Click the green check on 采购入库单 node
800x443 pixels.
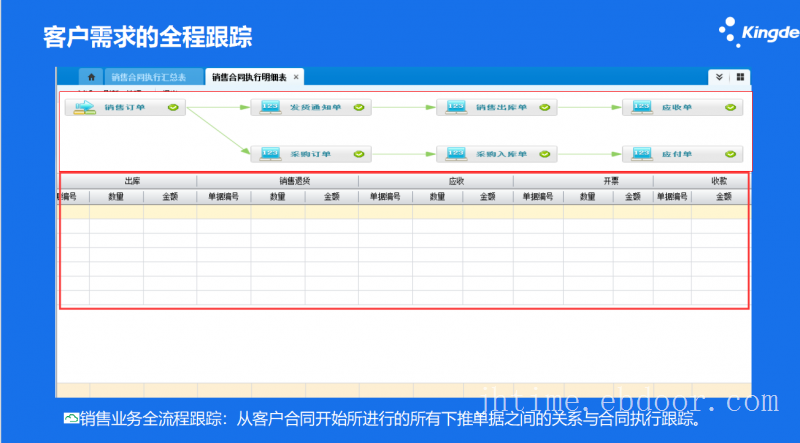(544, 154)
